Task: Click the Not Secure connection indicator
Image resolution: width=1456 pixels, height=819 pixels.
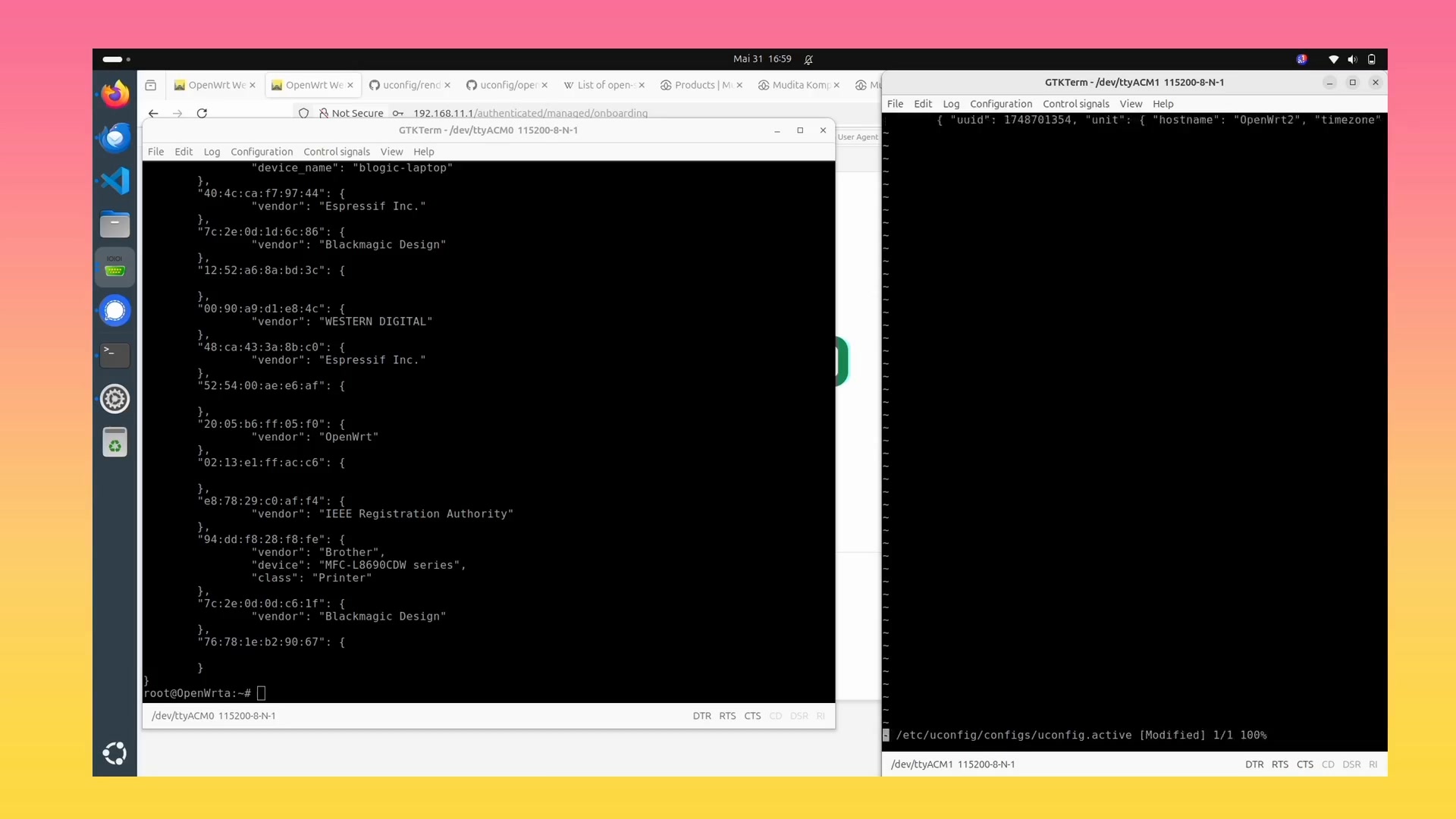Action: click(x=351, y=113)
